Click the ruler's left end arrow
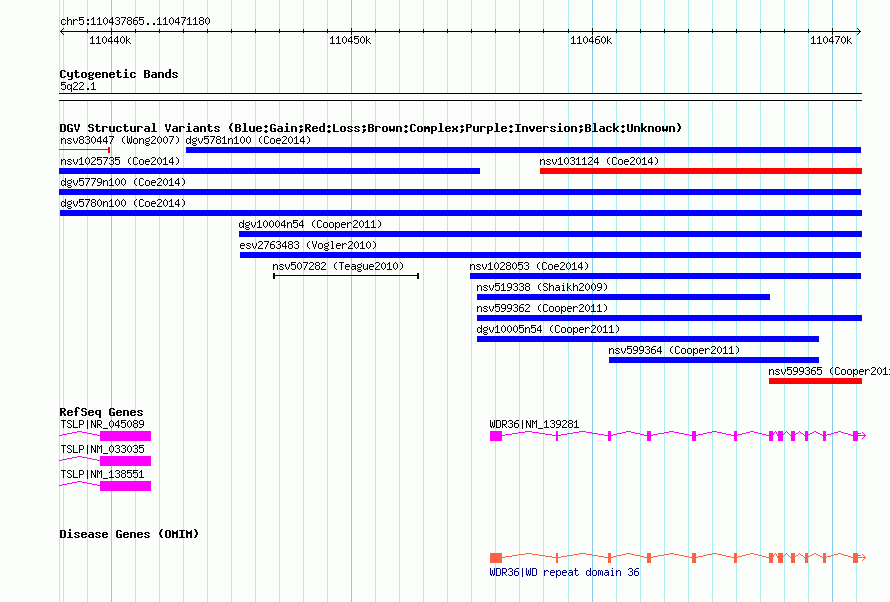890x602 pixels. point(62,31)
